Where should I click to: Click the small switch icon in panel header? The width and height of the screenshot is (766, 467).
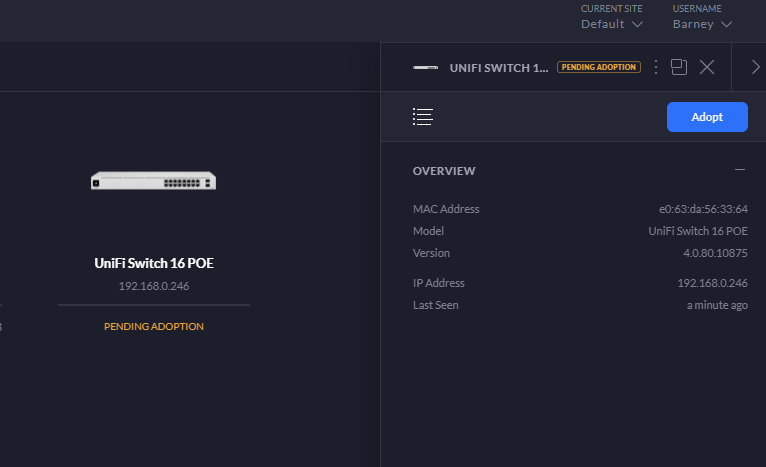426,67
